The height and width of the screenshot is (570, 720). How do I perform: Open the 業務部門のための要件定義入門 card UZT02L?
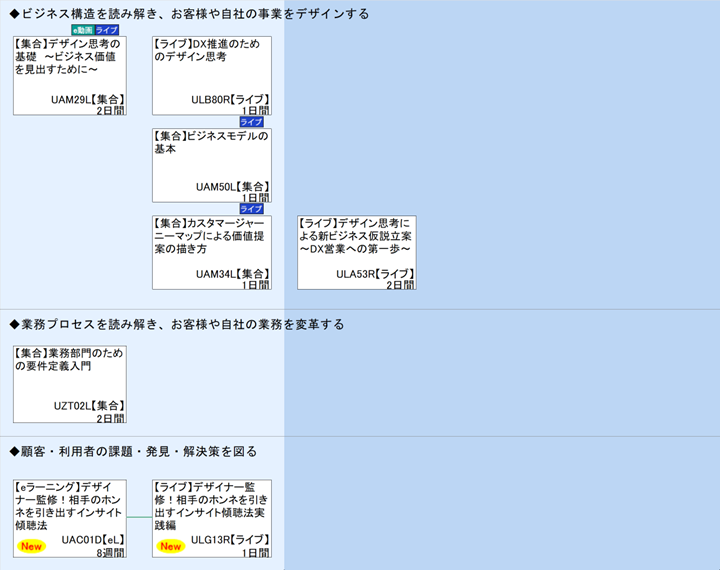pyautogui.click(x=70, y=384)
